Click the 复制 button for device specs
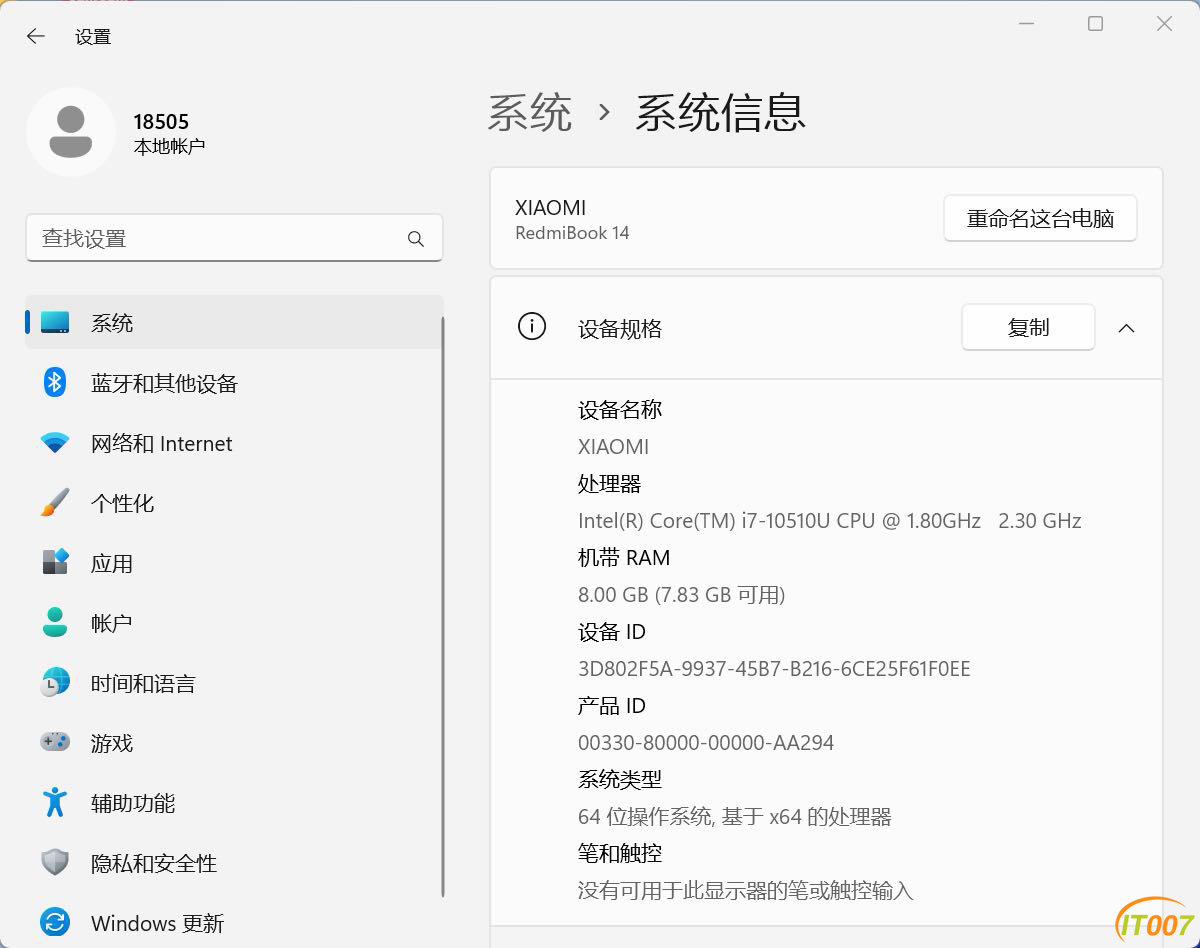This screenshot has width=1200, height=948. [1028, 327]
